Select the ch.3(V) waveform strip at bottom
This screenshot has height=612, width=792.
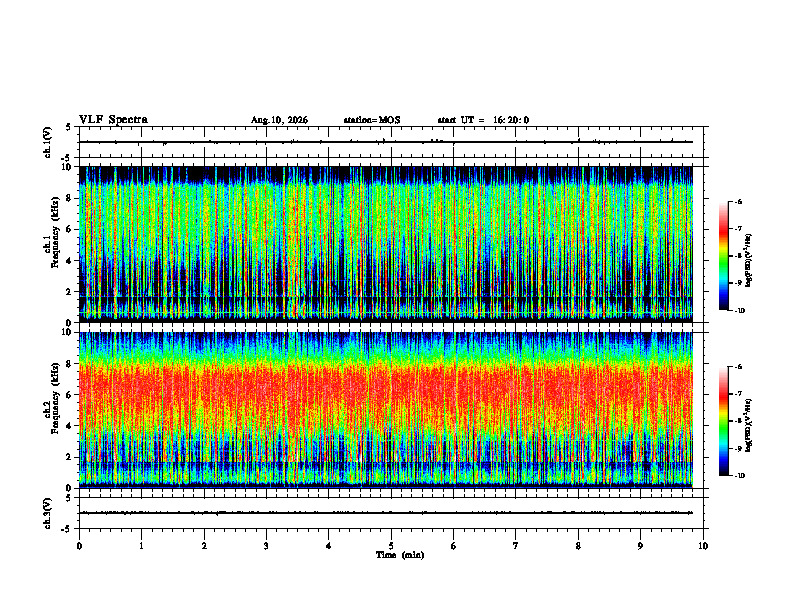(x=391, y=513)
